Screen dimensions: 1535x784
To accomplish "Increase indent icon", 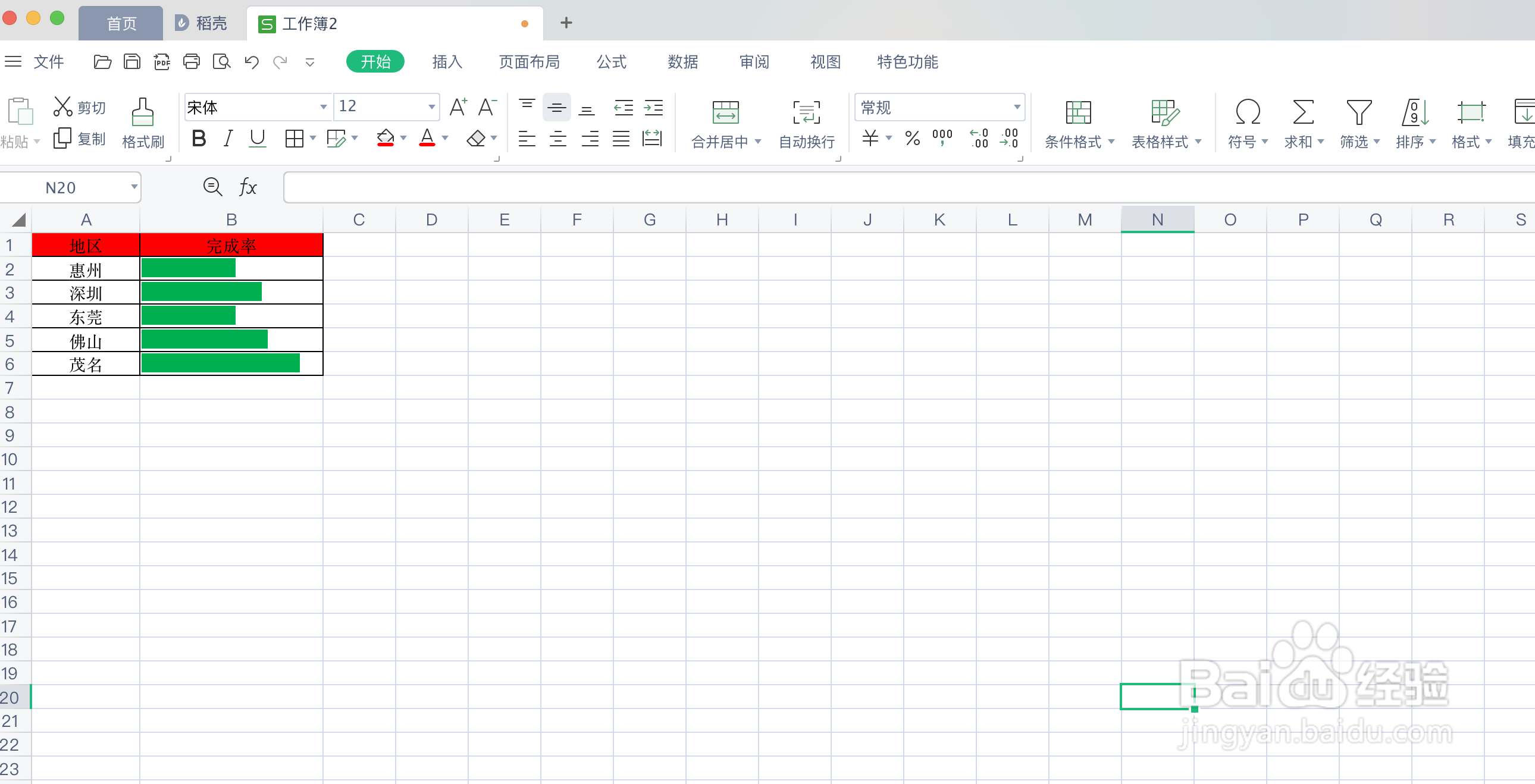I will (654, 107).
